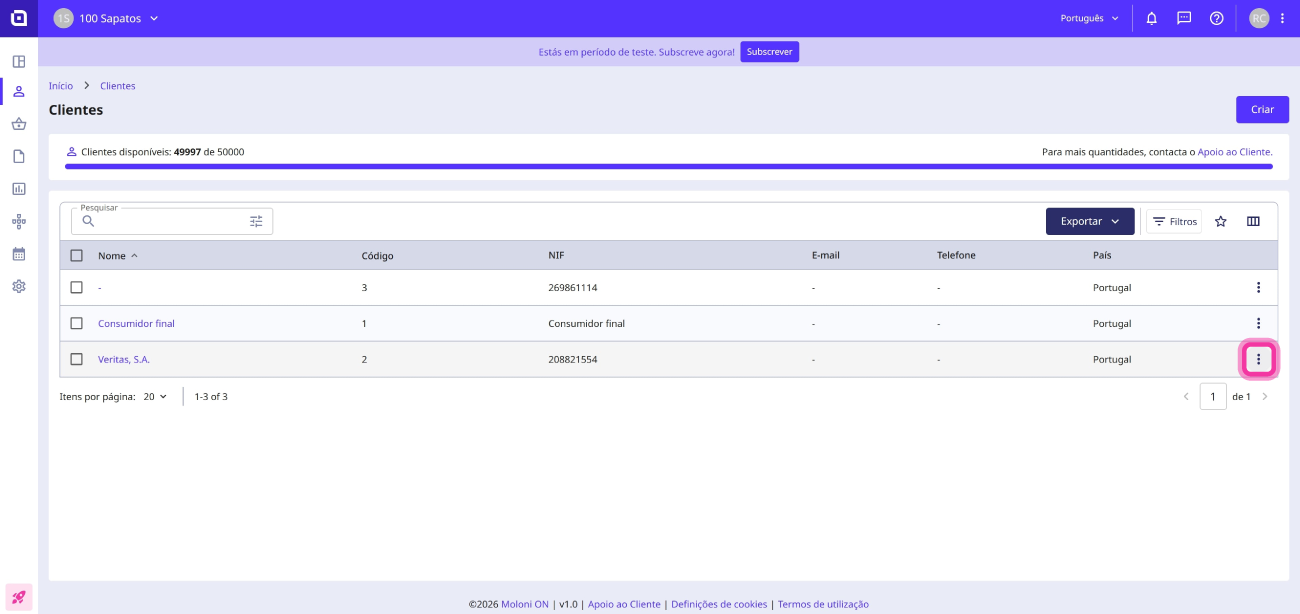Open the shopping basket sidebar icon
The image size is (1300, 614).
point(19,124)
